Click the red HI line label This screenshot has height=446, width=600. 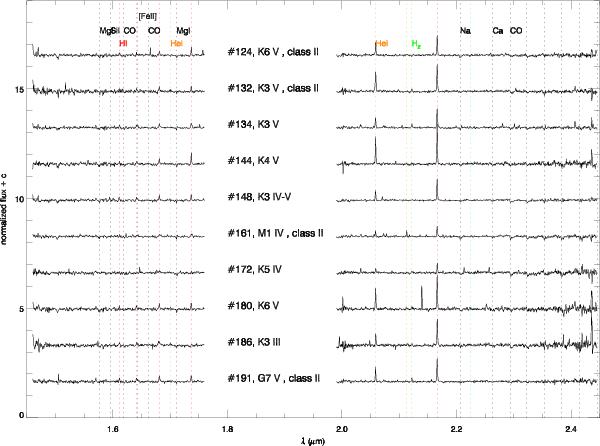point(123,44)
